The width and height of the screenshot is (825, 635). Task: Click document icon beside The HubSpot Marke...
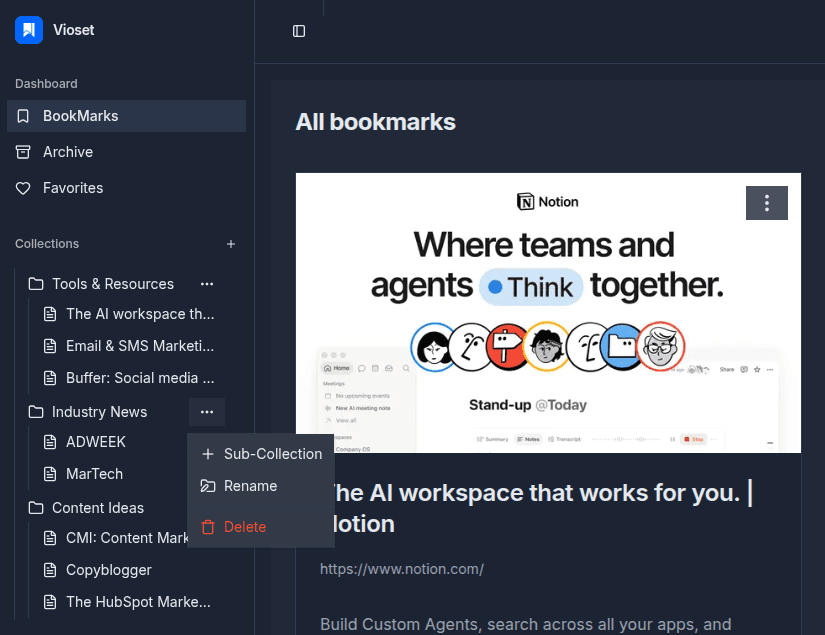[50, 602]
